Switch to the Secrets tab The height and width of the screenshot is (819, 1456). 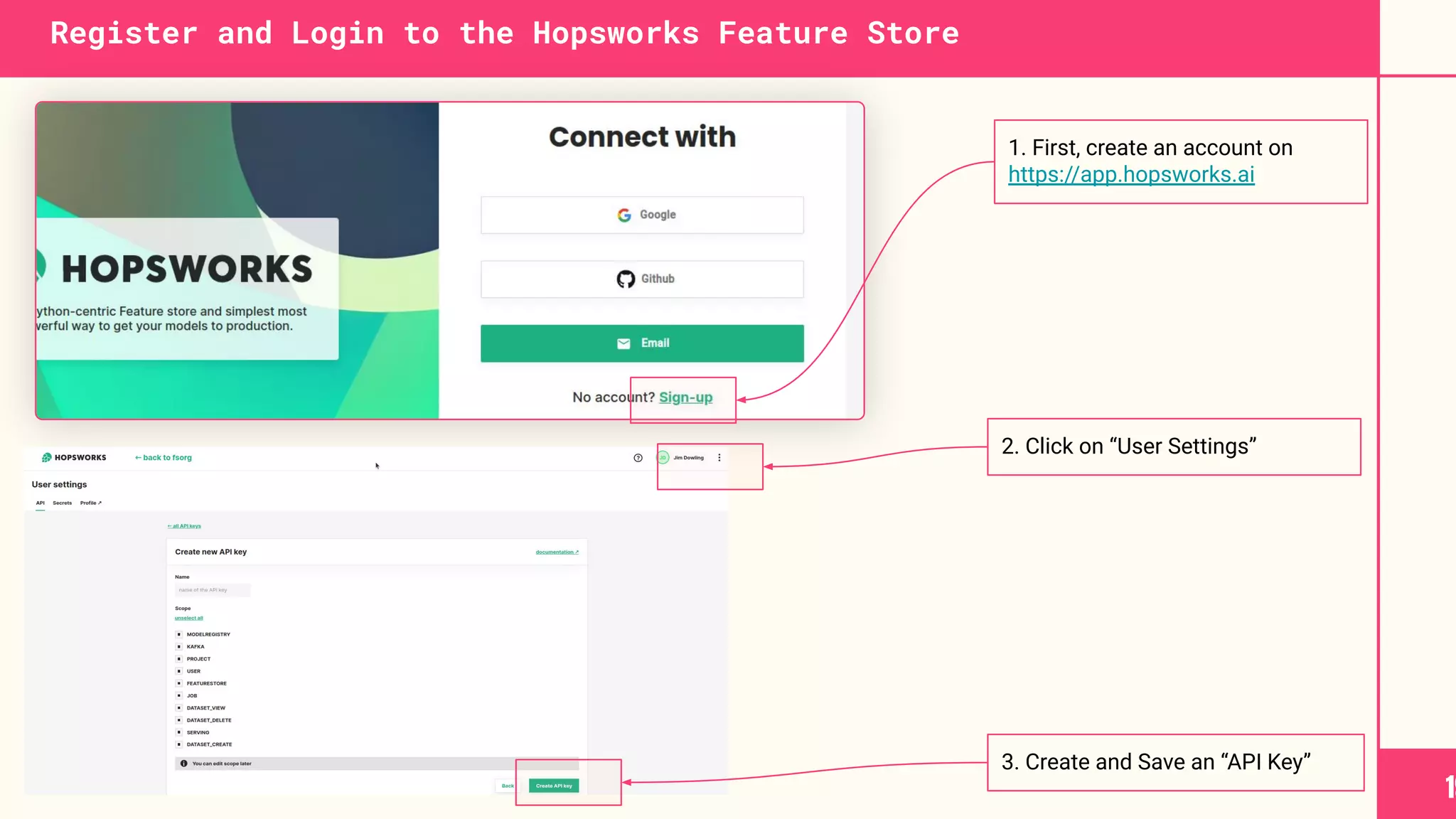coord(63,503)
